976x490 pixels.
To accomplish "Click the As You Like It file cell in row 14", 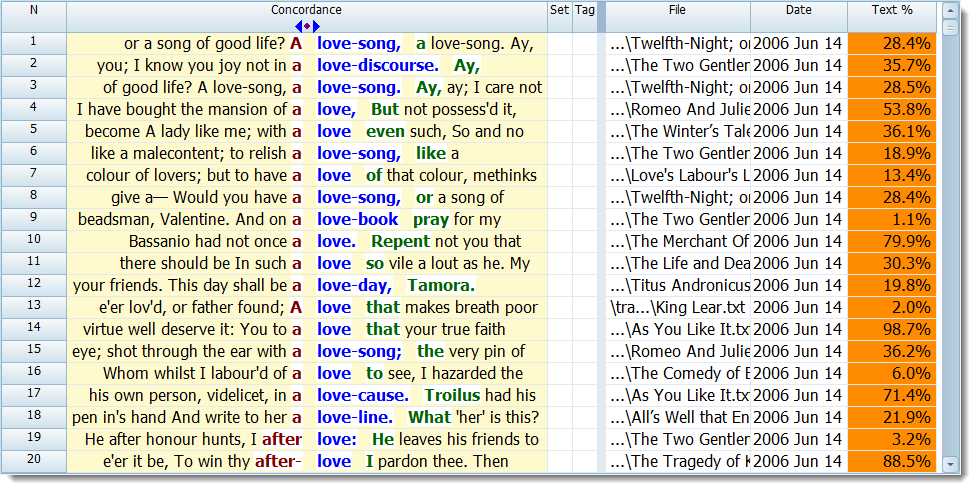I will (x=678, y=329).
